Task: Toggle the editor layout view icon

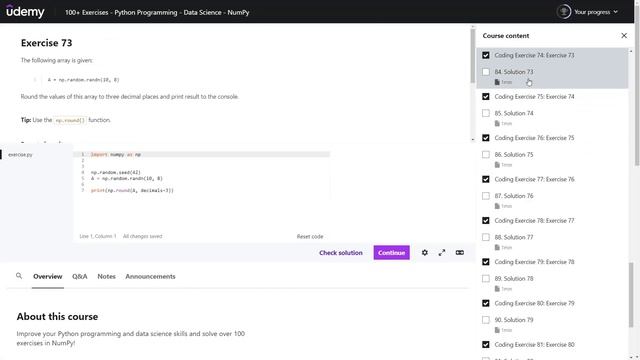Action: [460, 253]
